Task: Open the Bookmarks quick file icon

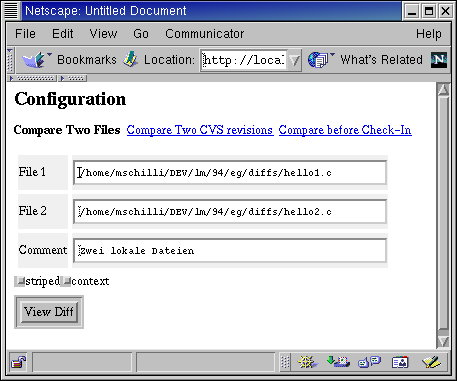Action: click(36, 60)
